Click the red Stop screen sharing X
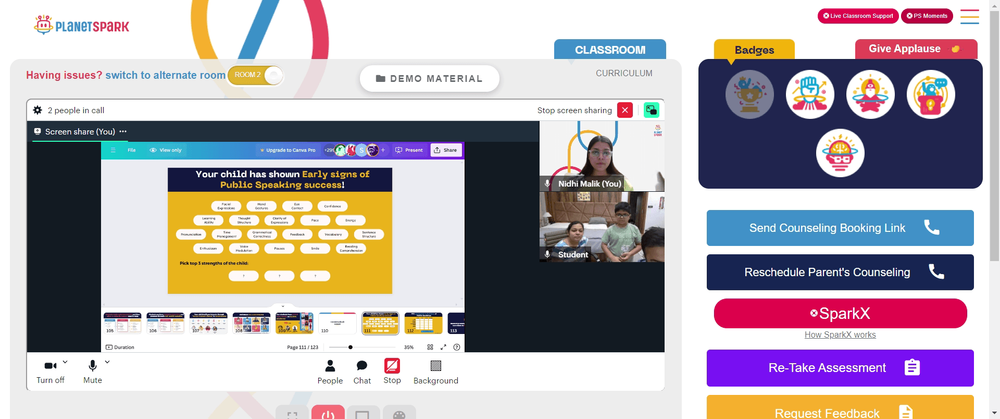The width and height of the screenshot is (1000, 419). 625,110
